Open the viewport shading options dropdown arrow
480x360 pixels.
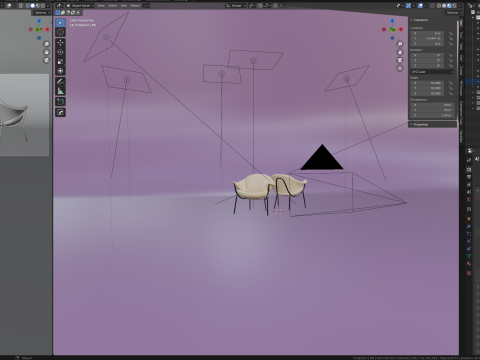tap(459, 6)
